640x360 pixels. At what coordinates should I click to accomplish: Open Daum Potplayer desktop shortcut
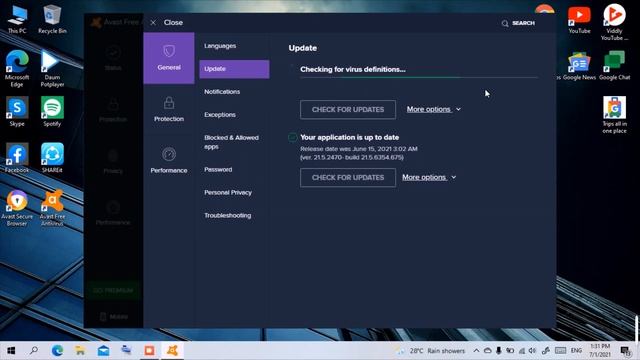coord(52,69)
